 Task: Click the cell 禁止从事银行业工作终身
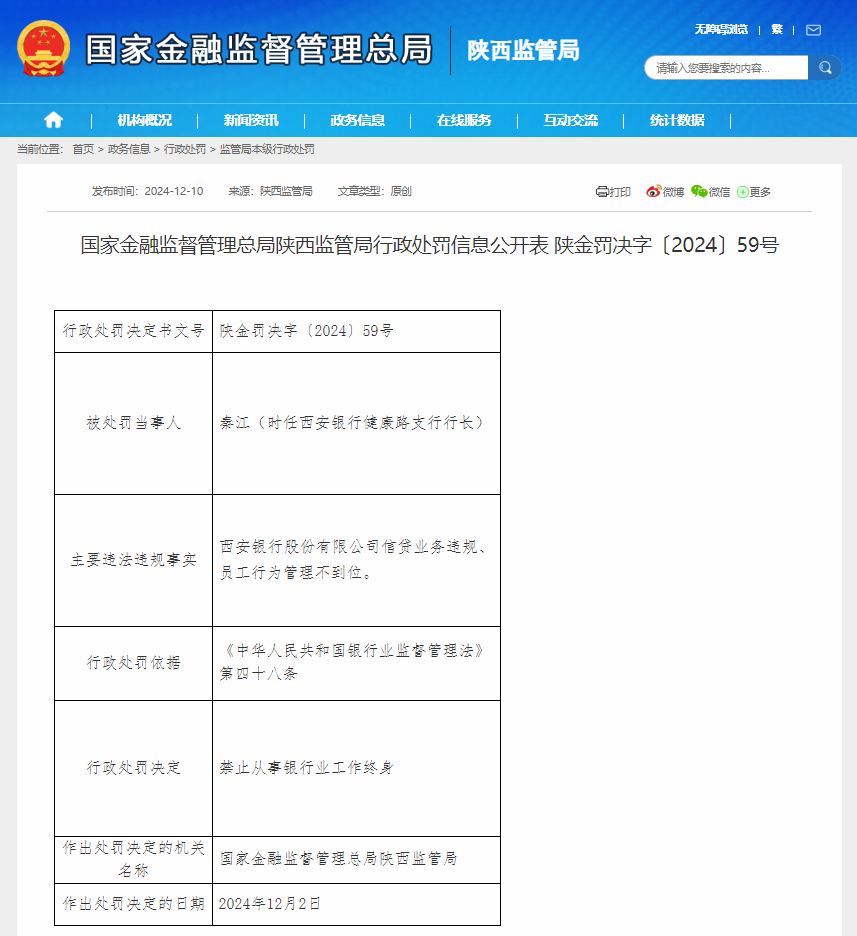(x=356, y=768)
